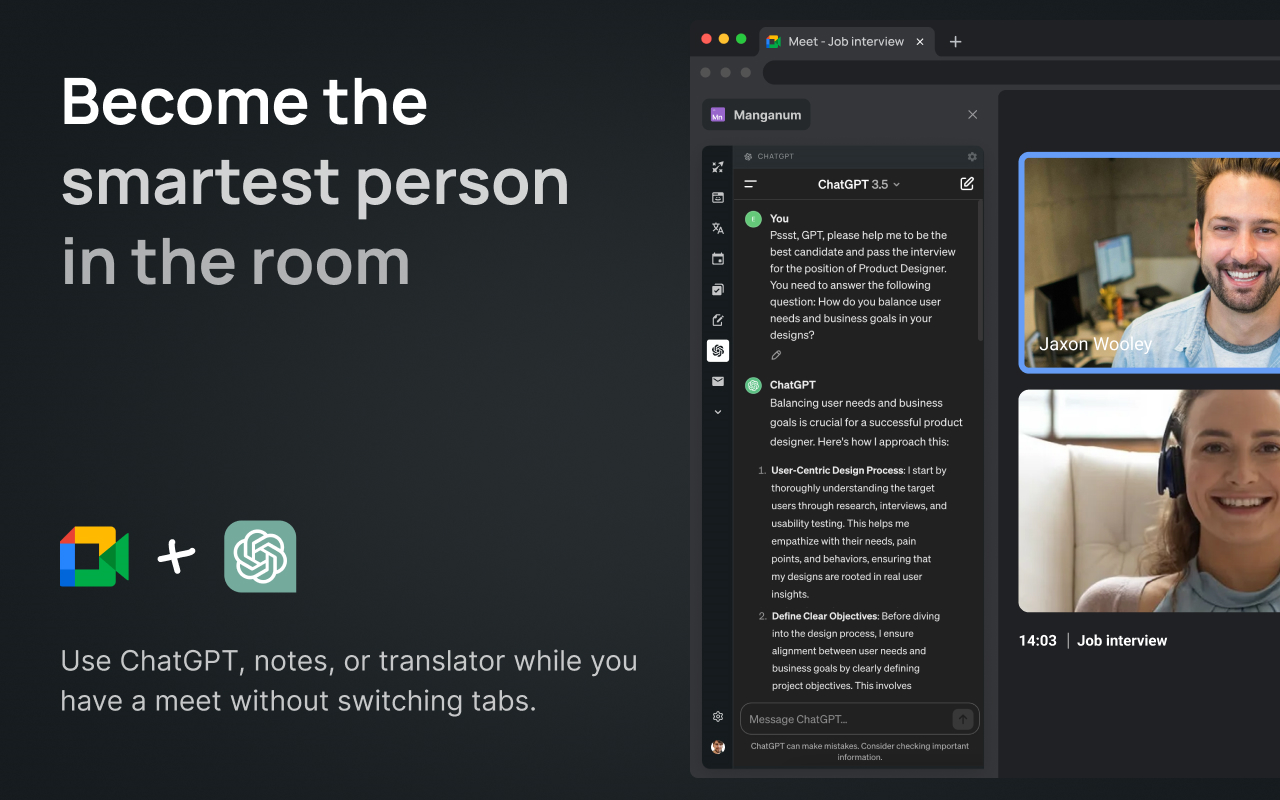The width and height of the screenshot is (1280, 800).
Task: Open the checklist tasks icon in sidebar
Action: 717,290
